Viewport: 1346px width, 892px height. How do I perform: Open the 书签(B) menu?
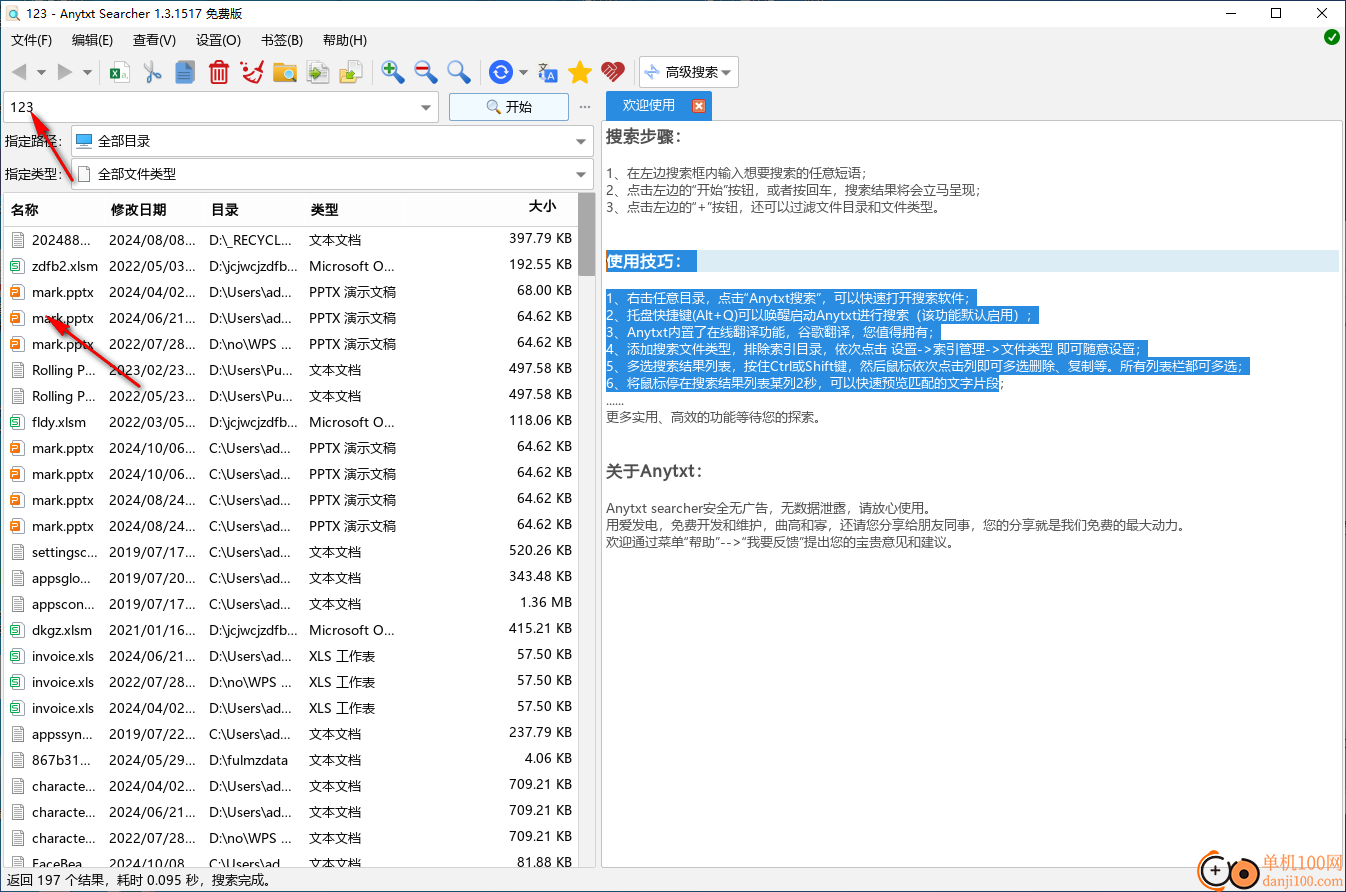(282, 40)
